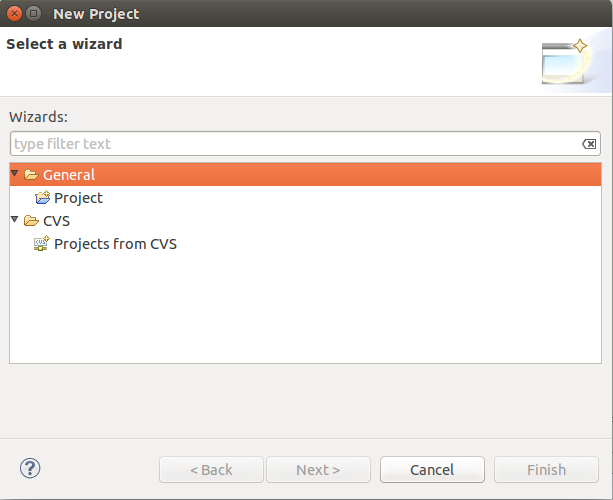Click the Next > button
This screenshot has width=613, height=500.
(318, 470)
